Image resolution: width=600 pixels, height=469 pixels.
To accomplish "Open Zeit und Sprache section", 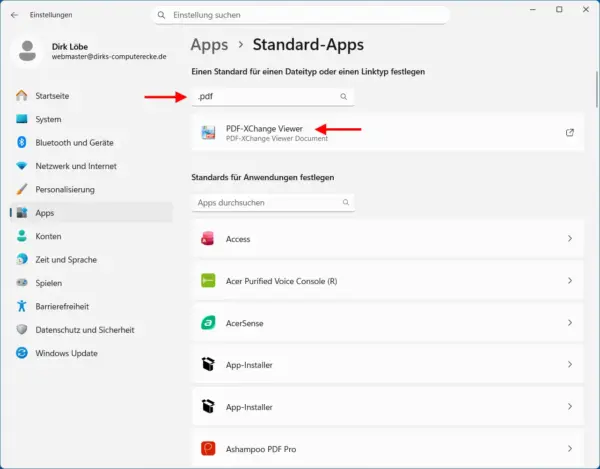I will [92, 259].
